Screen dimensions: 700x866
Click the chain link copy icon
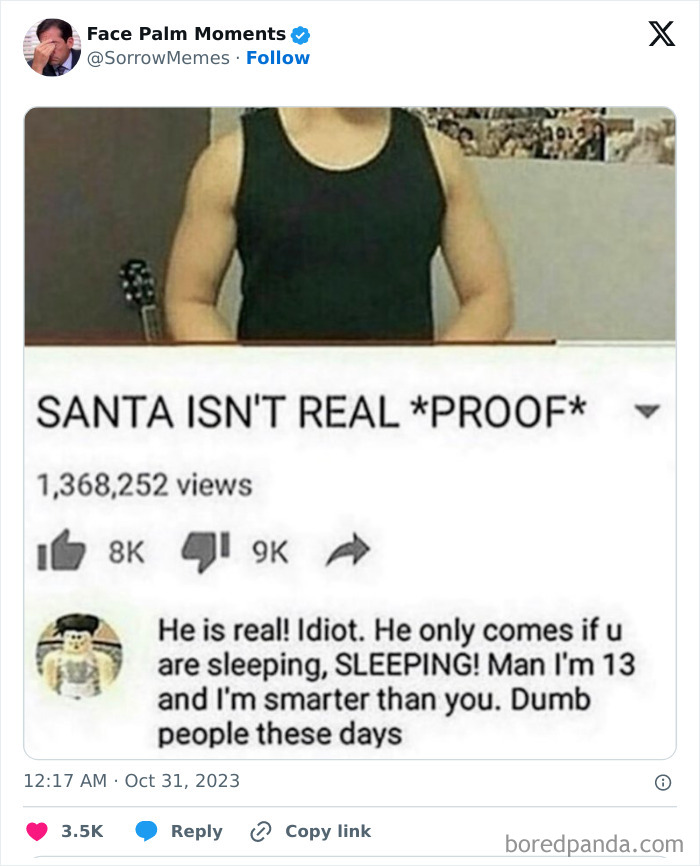(260, 831)
